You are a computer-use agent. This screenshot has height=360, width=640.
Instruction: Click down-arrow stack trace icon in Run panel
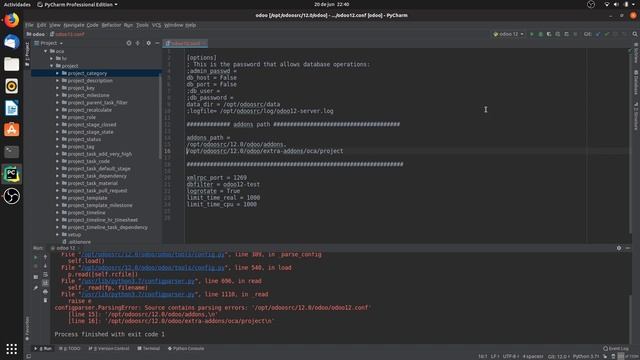(x=45, y=266)
